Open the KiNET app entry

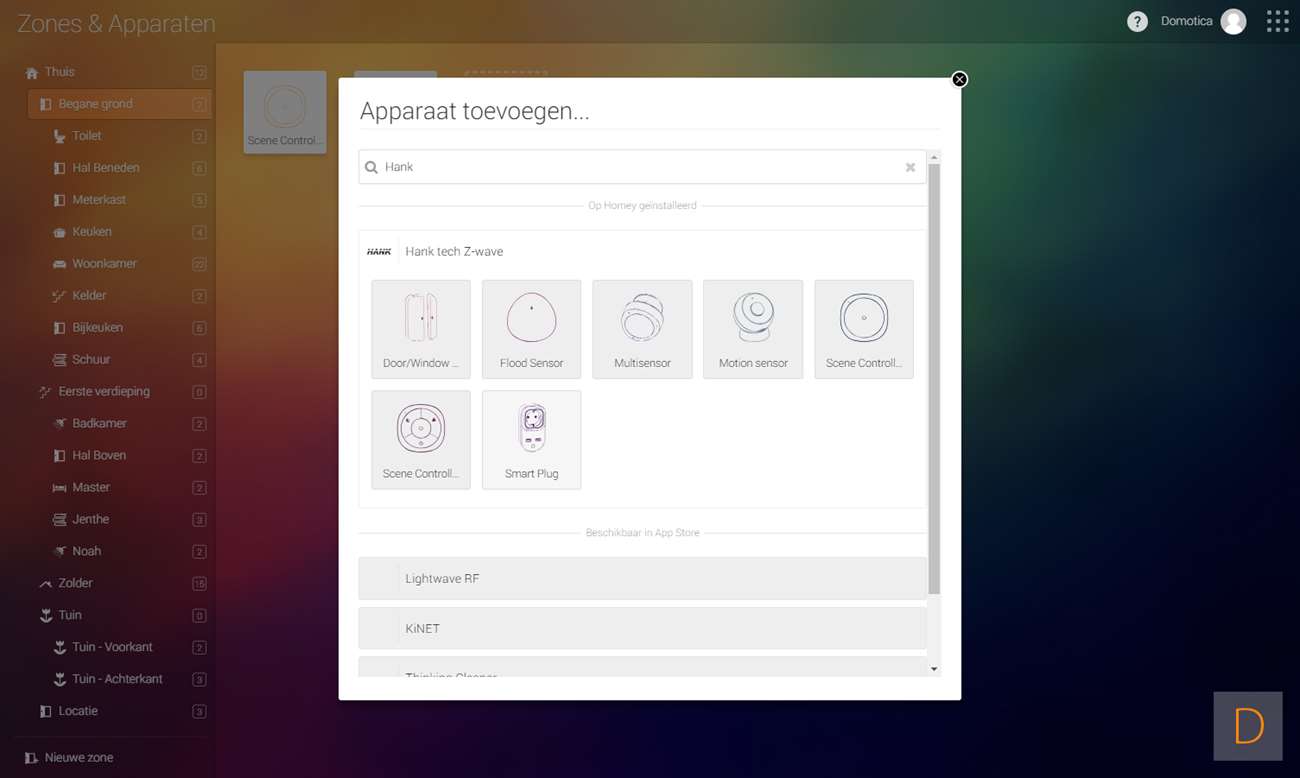[642, 629]
